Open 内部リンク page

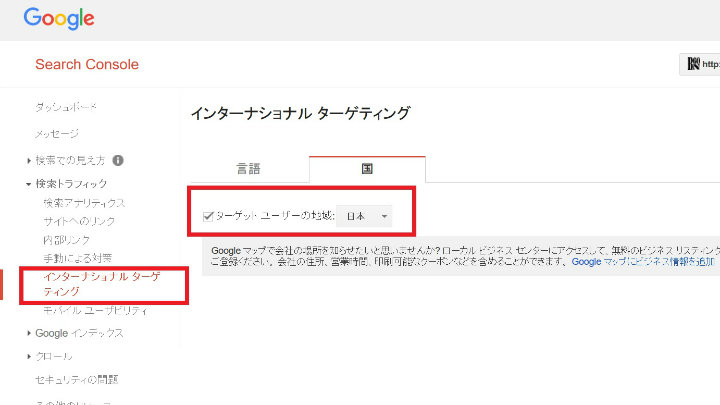67,240
